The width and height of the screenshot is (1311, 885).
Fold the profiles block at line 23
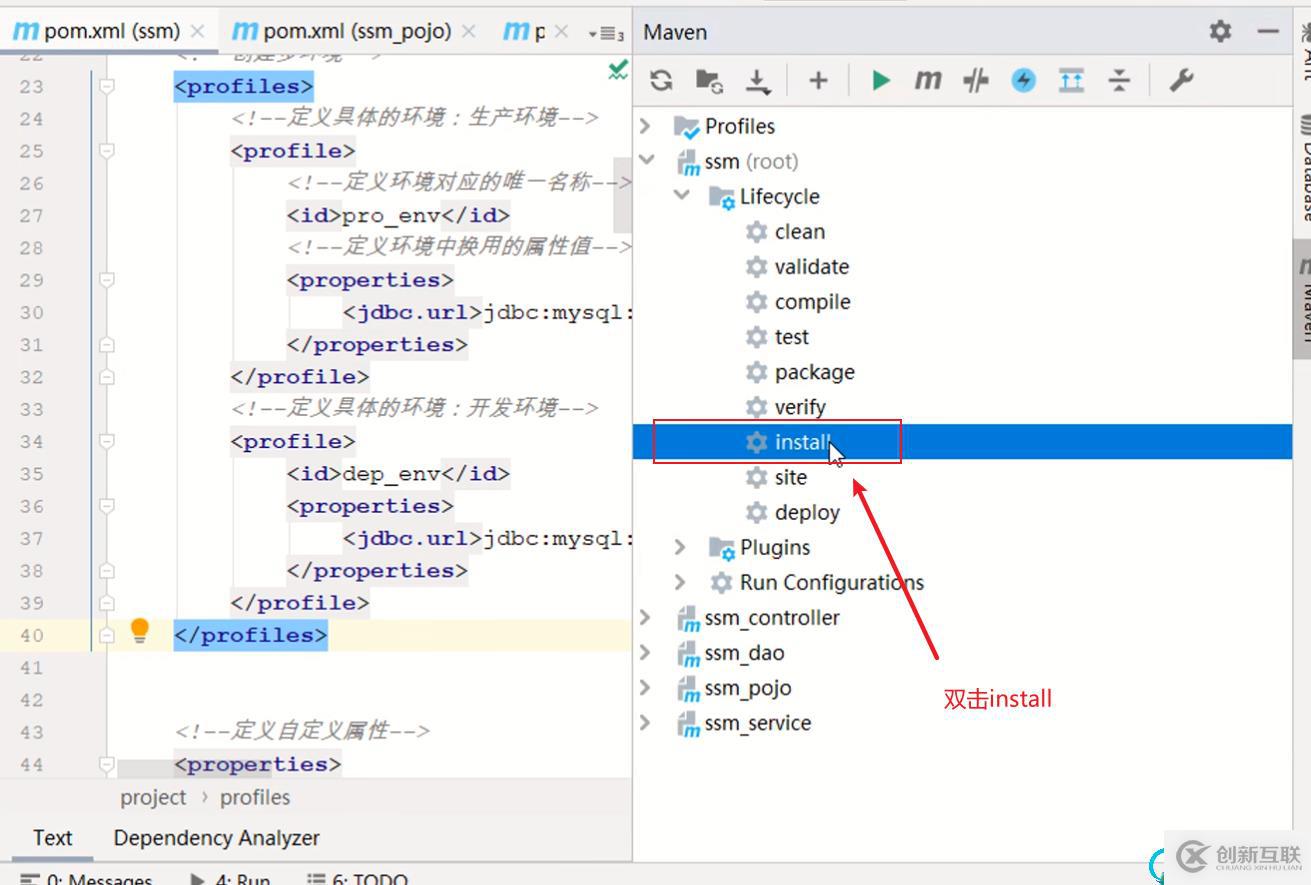[106, 86]
